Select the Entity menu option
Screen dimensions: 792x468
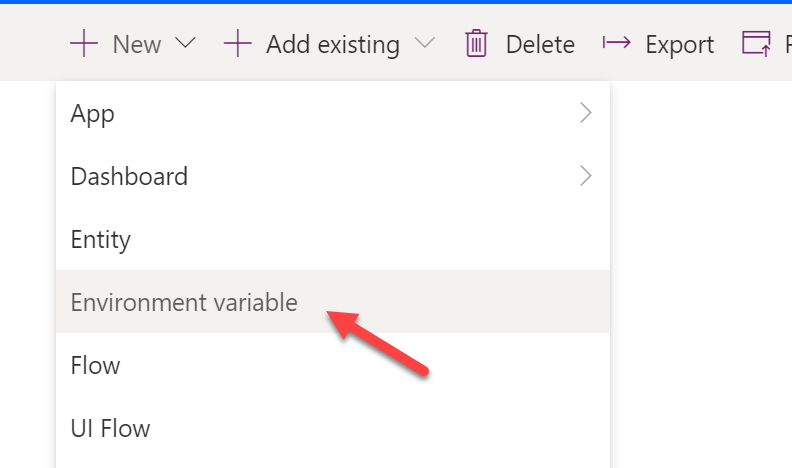point(333,239)
